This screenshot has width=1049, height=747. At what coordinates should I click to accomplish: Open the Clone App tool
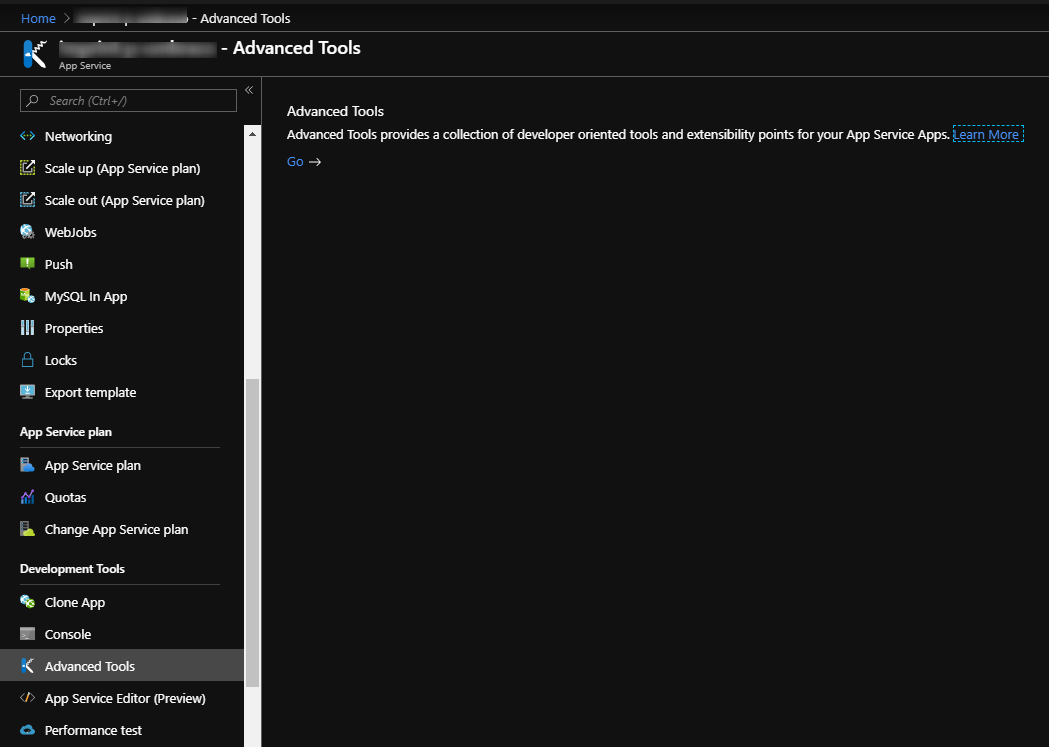point(73,602)
